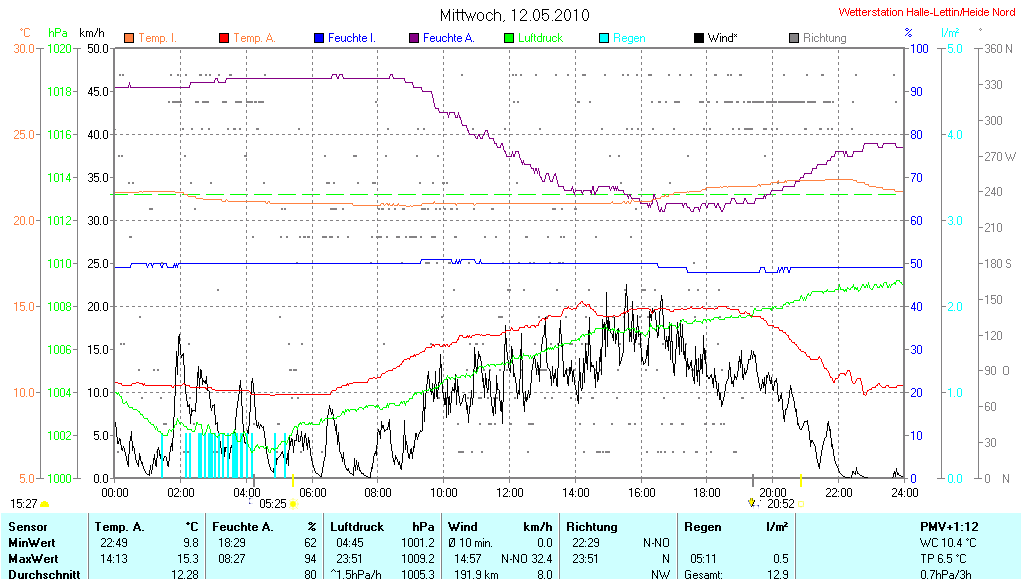Select the Luftdruck column header in table
The width and height of the screenshot is (1021, 579).
(356, 526)
